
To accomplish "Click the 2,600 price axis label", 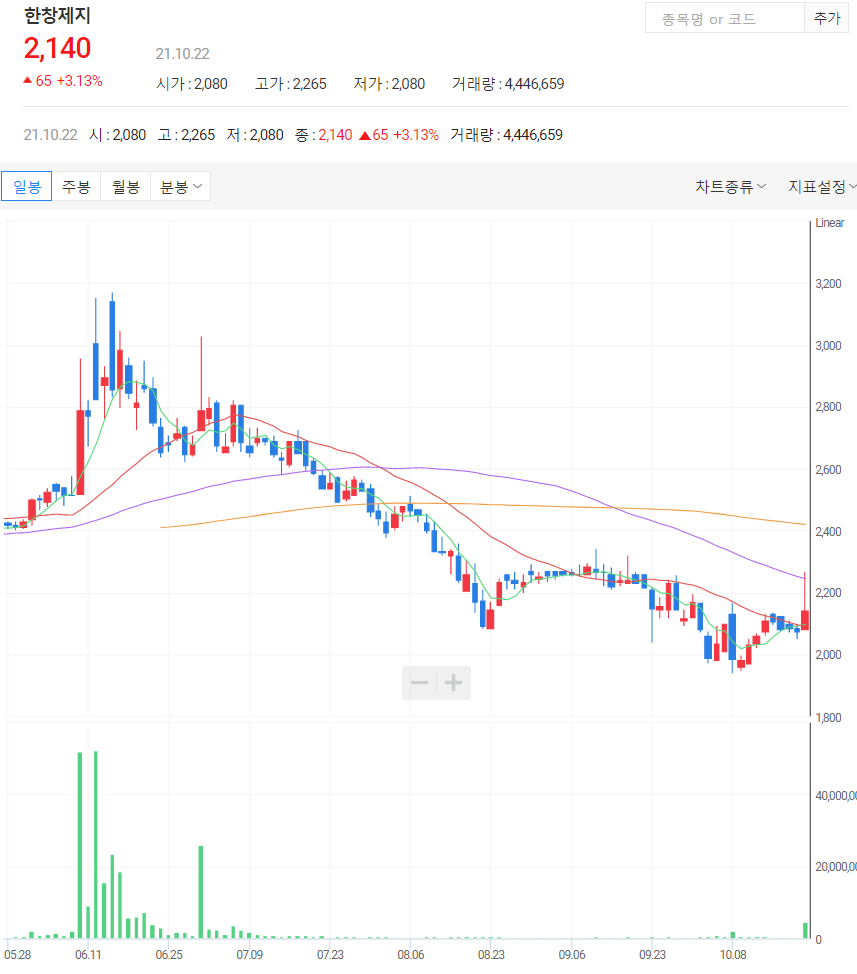I will [828, 470].
